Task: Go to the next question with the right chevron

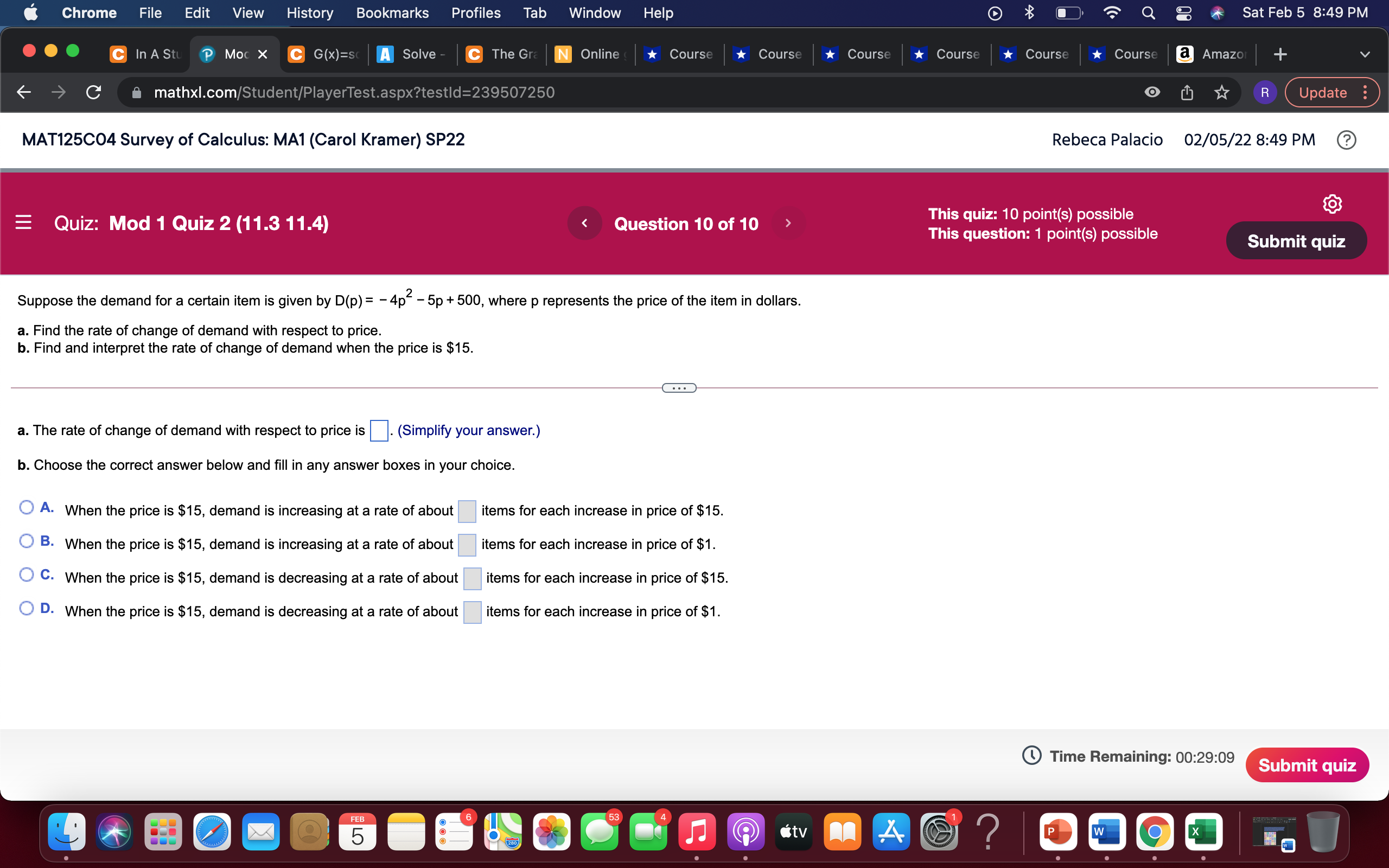Action: tap(788, 224)
